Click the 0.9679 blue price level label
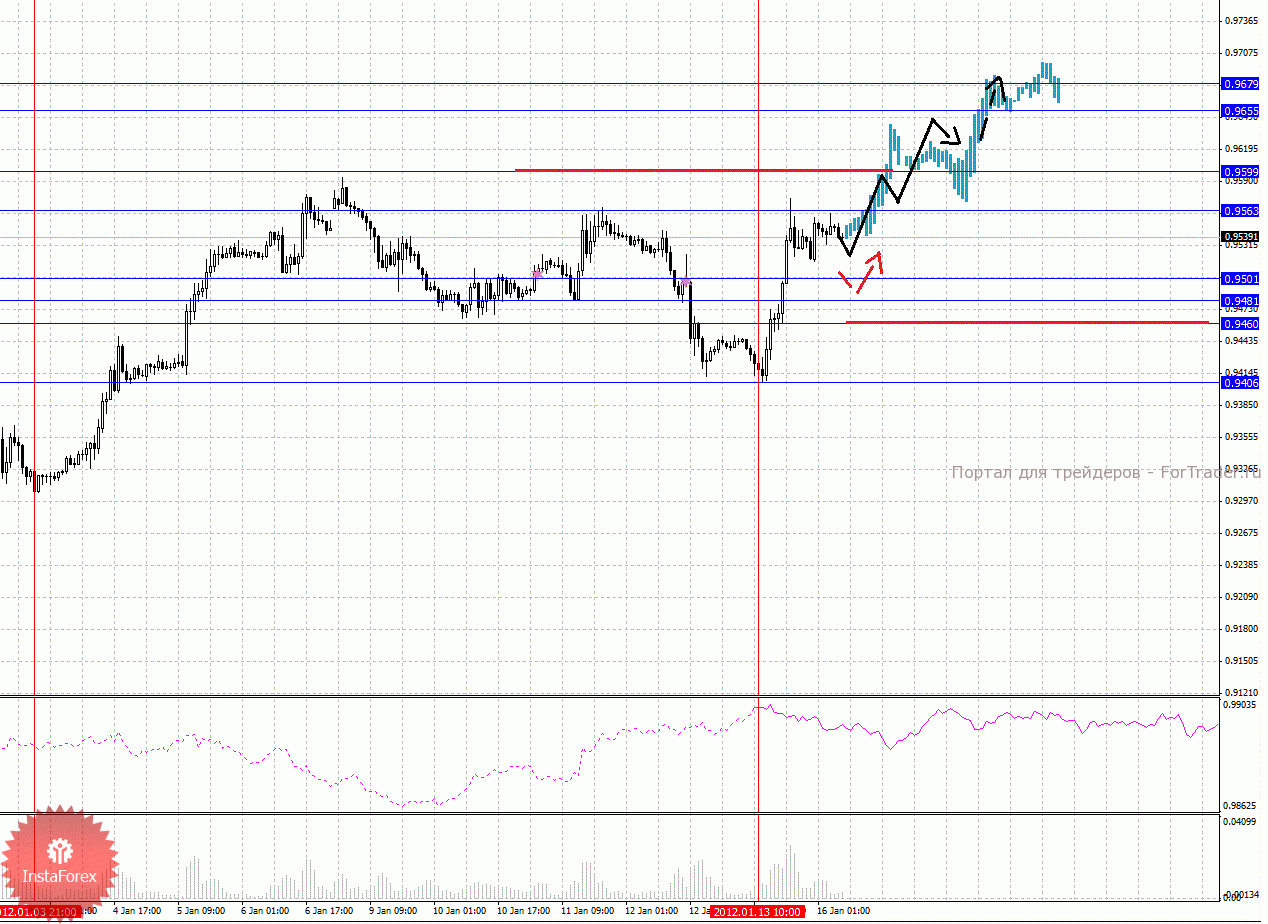This screenshot has height=924, width=1268. coord(1240,84)
